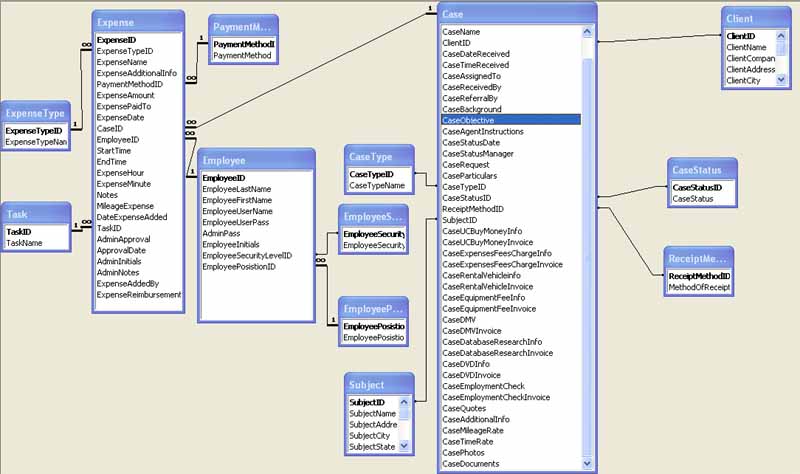Select the StartTime field

[x=114, y=151]
